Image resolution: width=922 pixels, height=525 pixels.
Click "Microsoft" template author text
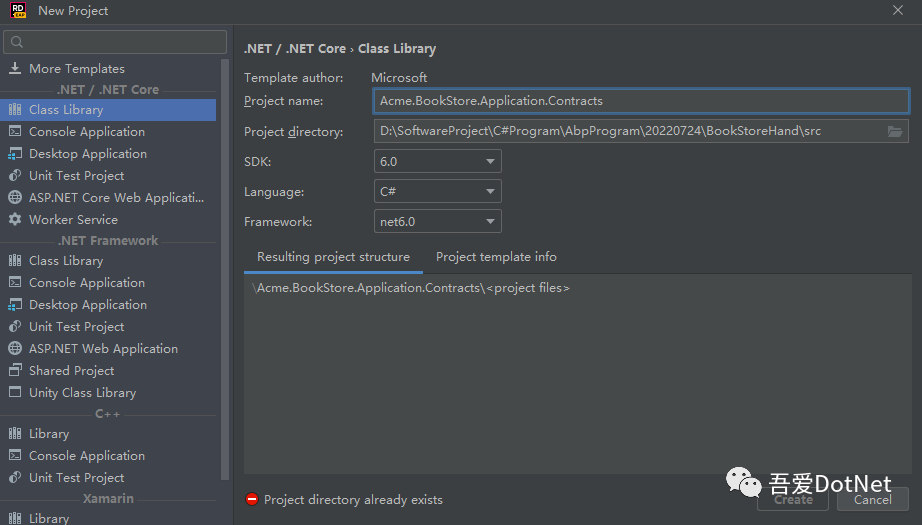(399, 78)
